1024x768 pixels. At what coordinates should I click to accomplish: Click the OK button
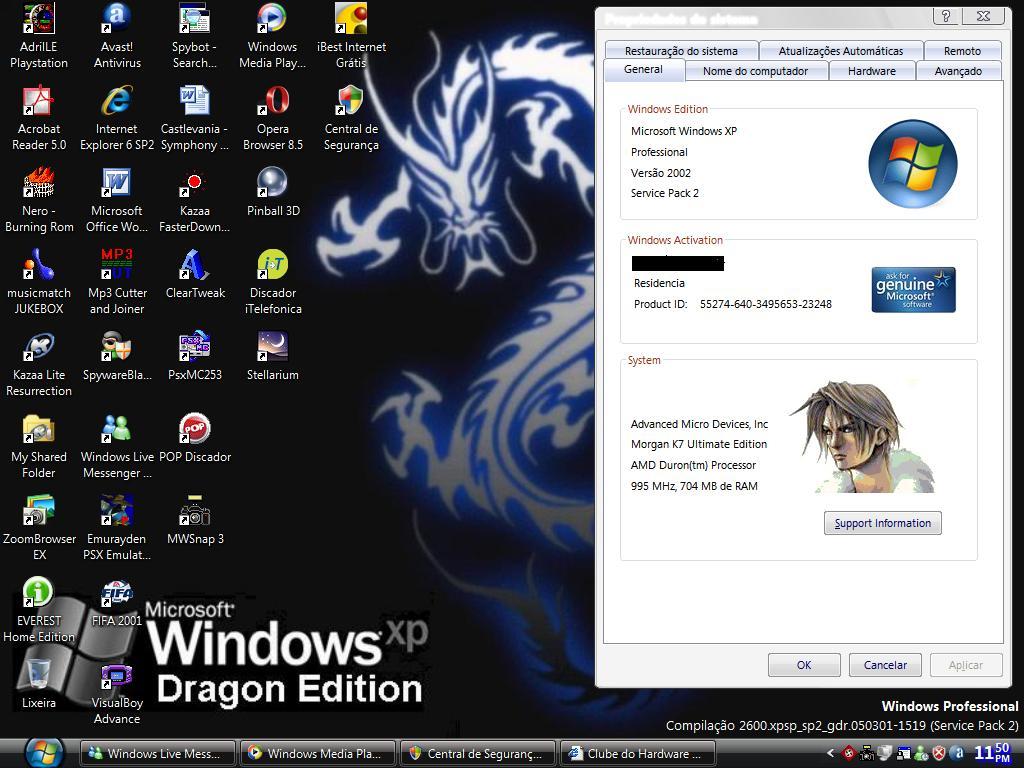click(804, 665)
